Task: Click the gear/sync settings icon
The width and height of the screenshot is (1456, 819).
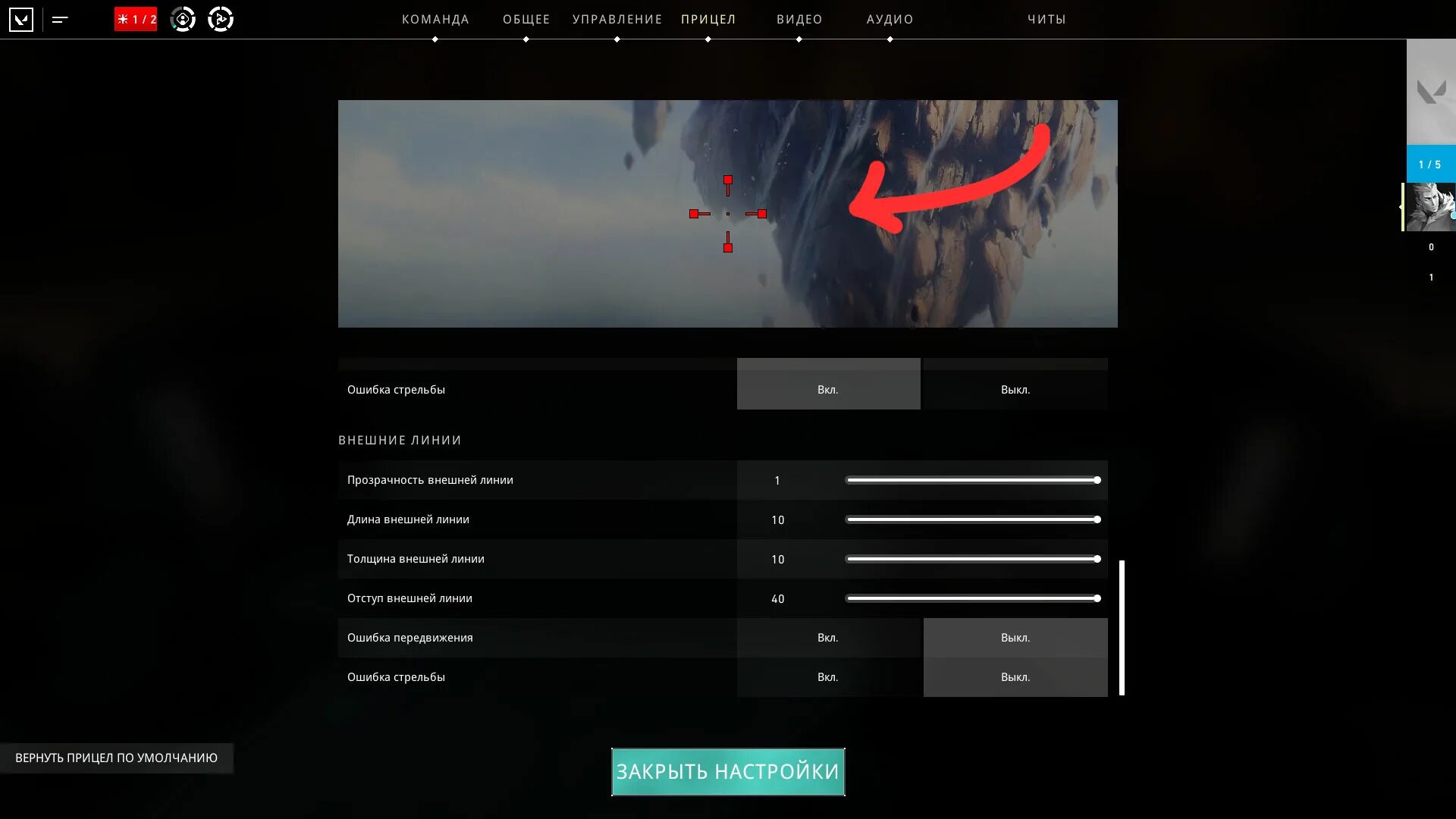Action: [x=220, y=18]
